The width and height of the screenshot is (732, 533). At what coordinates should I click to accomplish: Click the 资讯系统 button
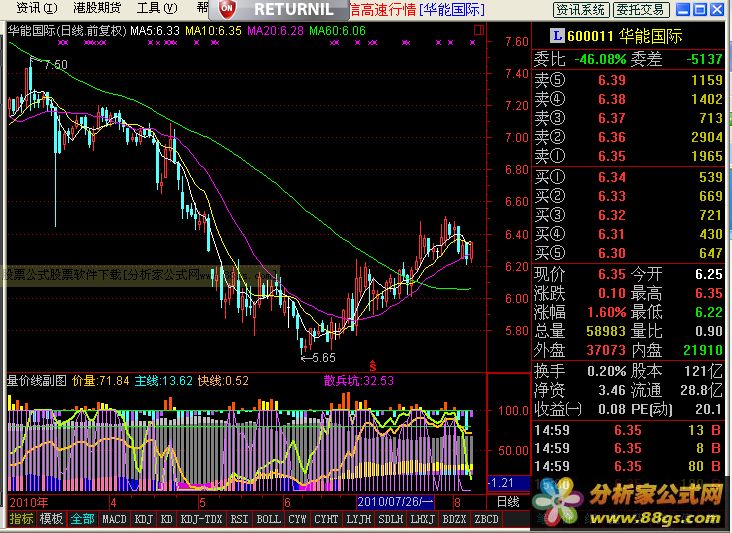pos(581,9)
